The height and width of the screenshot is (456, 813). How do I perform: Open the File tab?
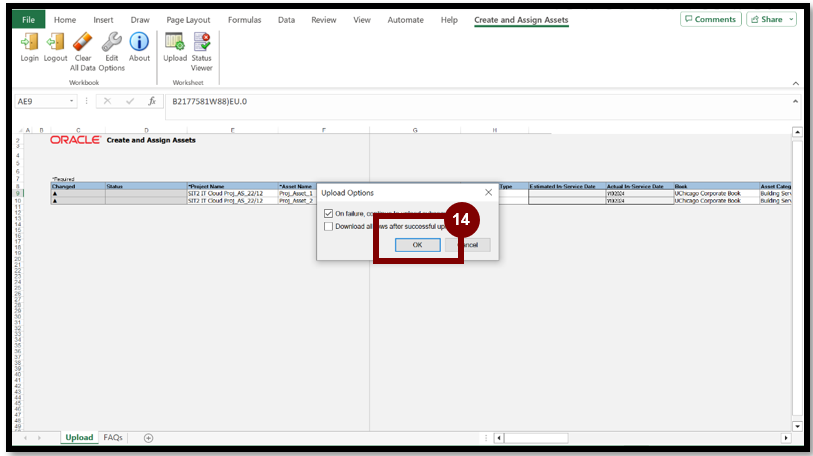29,20
